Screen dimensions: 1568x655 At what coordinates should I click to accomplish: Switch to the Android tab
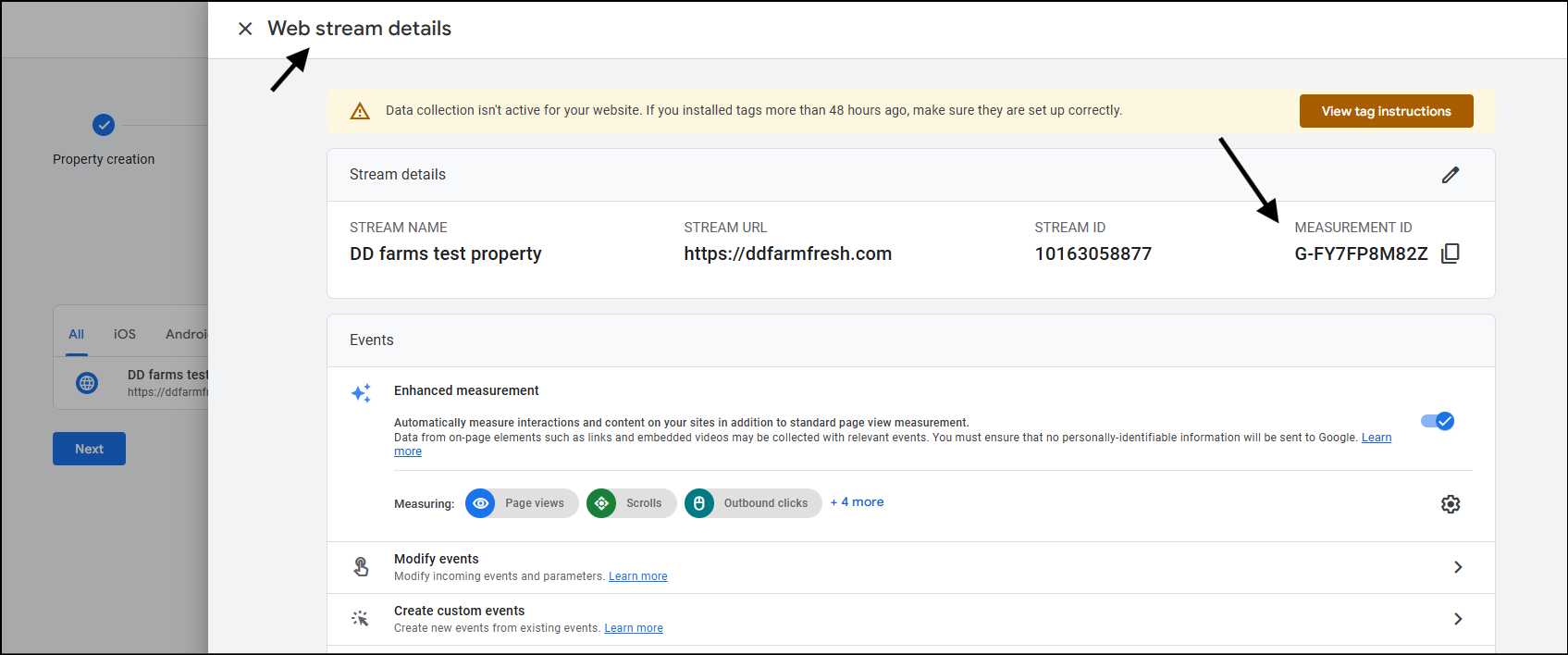click(187, 334)
